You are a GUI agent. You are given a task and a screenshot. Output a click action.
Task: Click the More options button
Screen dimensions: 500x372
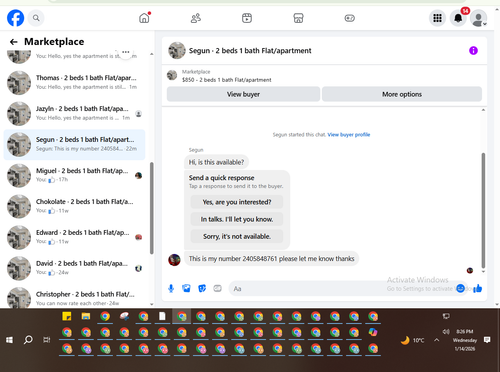pyautogui.click(x=402, y=94)
